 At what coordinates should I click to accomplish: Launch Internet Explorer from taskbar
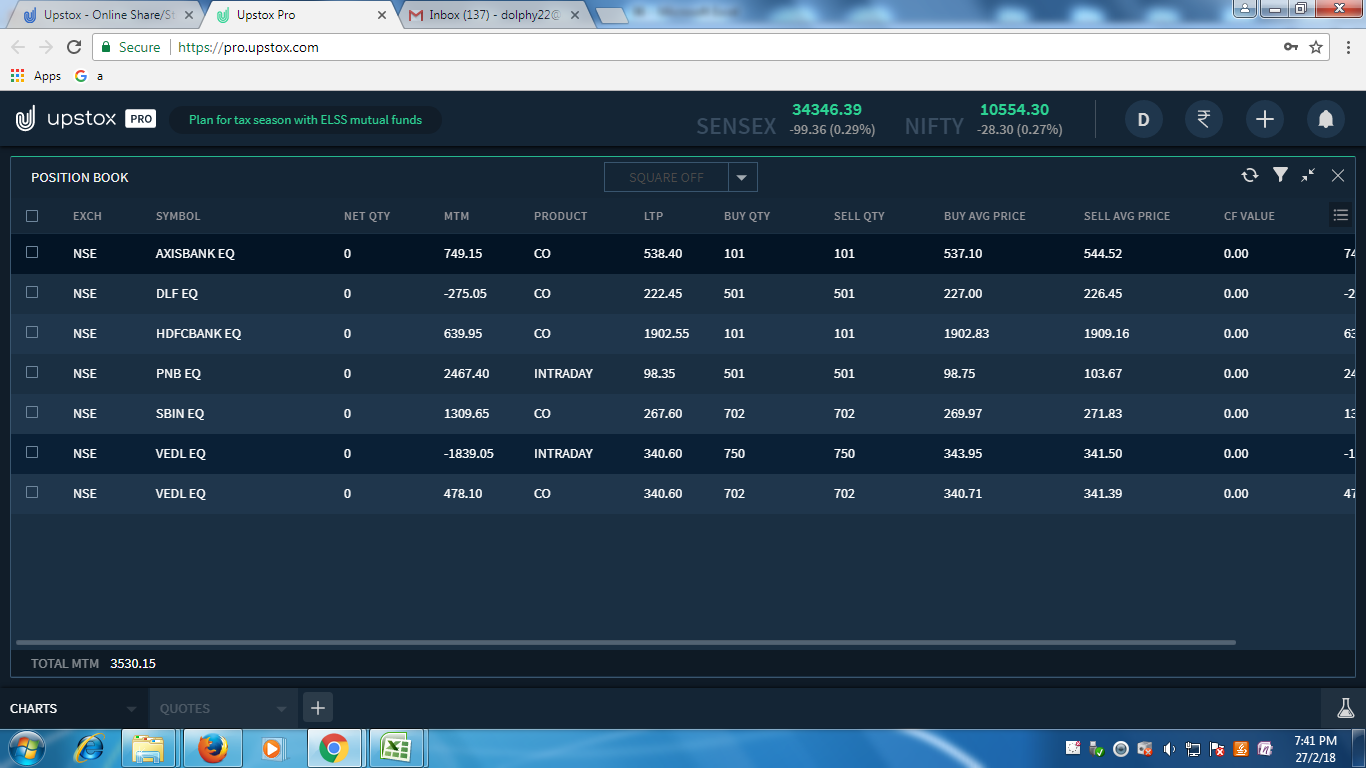(x=92, y=748)
